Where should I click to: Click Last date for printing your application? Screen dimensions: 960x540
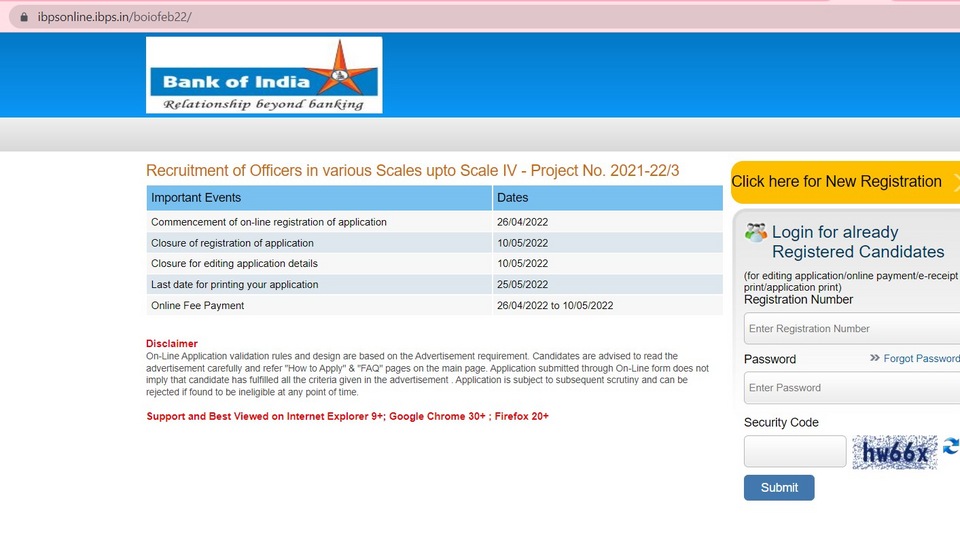[x=234, y=284]
